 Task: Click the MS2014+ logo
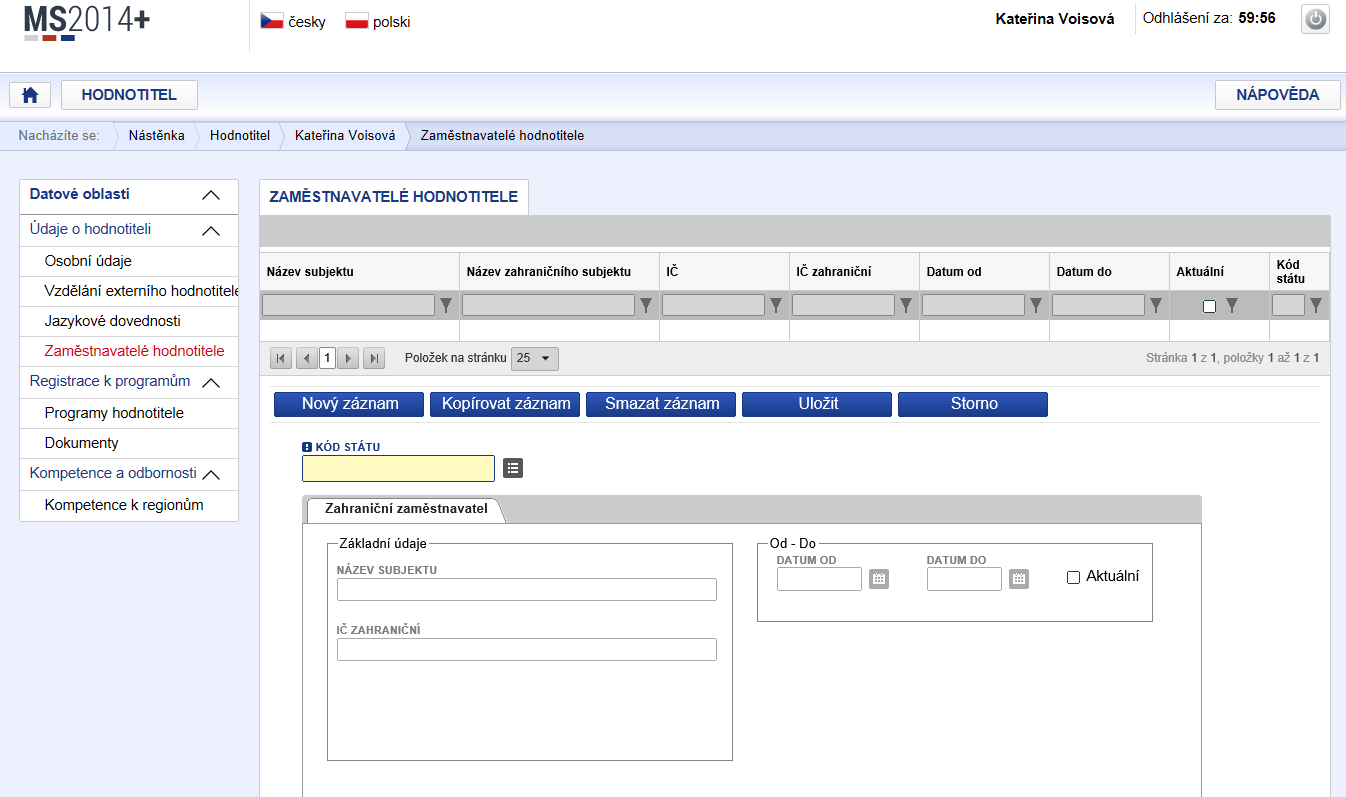pyautogui.click(x=87, y=22)
